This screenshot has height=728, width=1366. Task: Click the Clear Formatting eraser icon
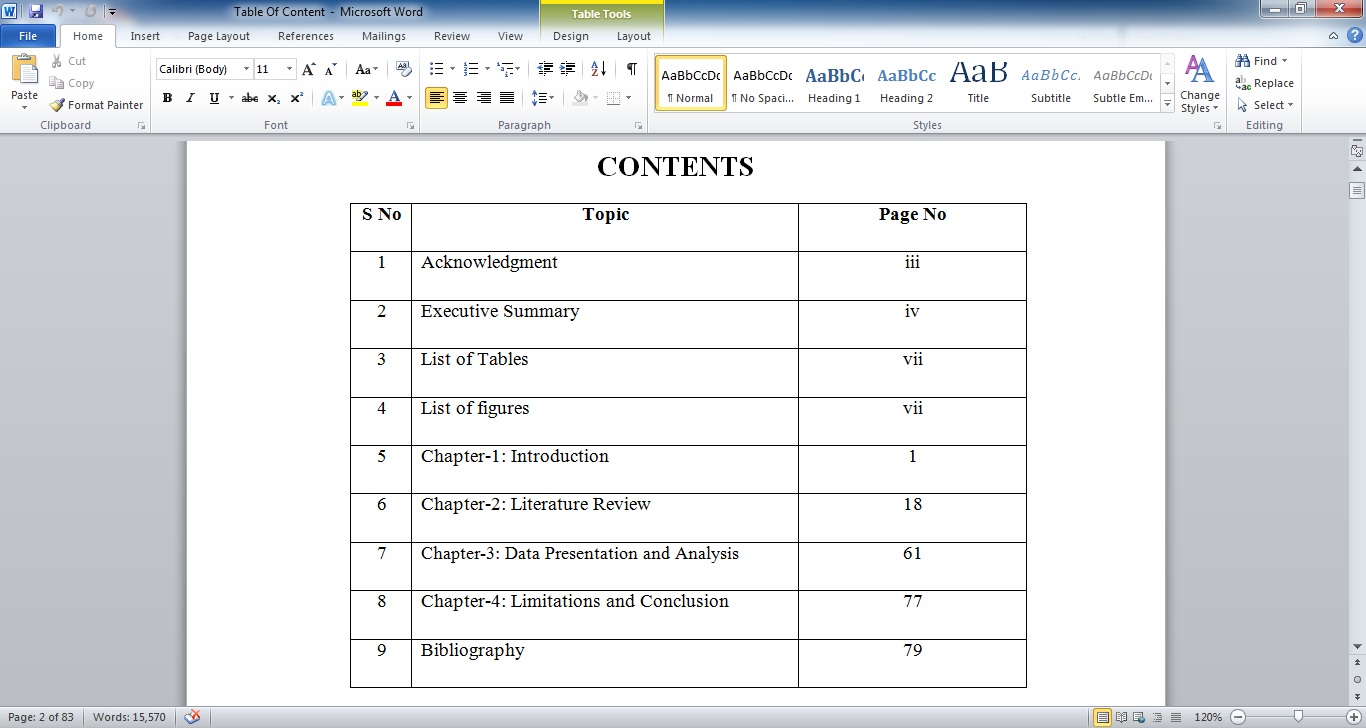(404, 69)
